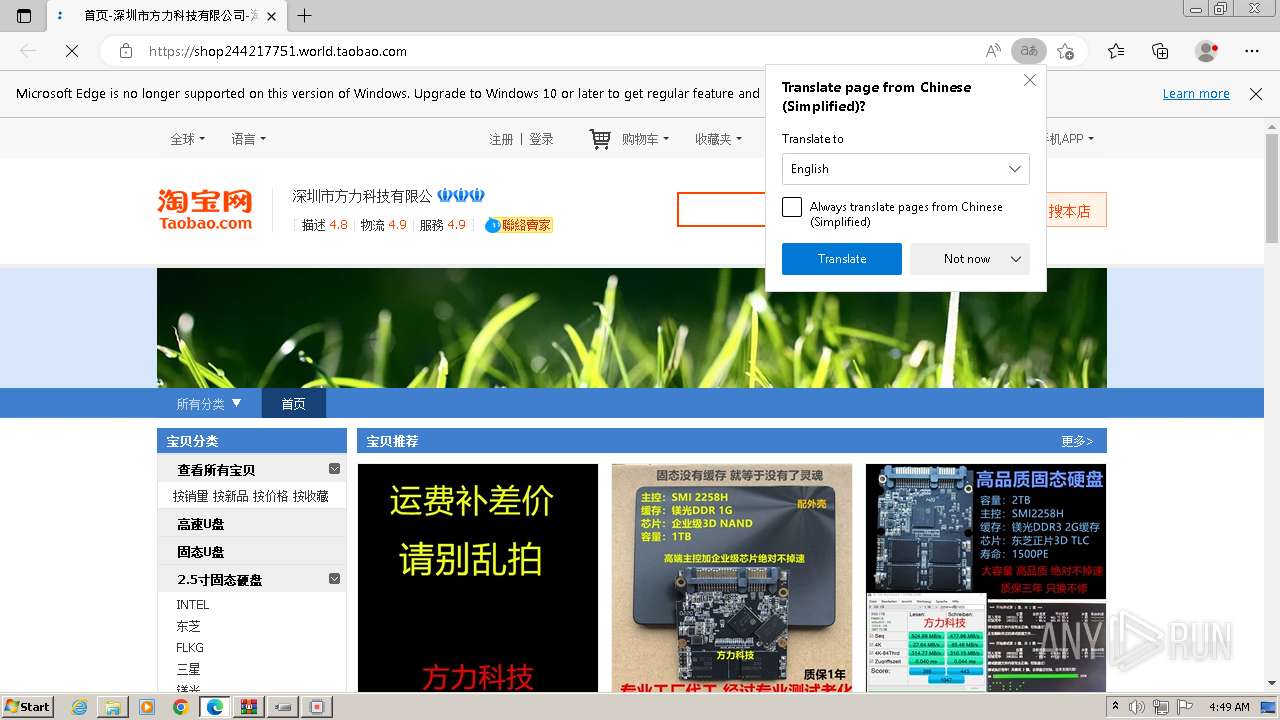This screenshot has height=720, width=1280.
Task: Open the 高品质固态硬盘 2TB product thumbnail
Action: (986, 578)
